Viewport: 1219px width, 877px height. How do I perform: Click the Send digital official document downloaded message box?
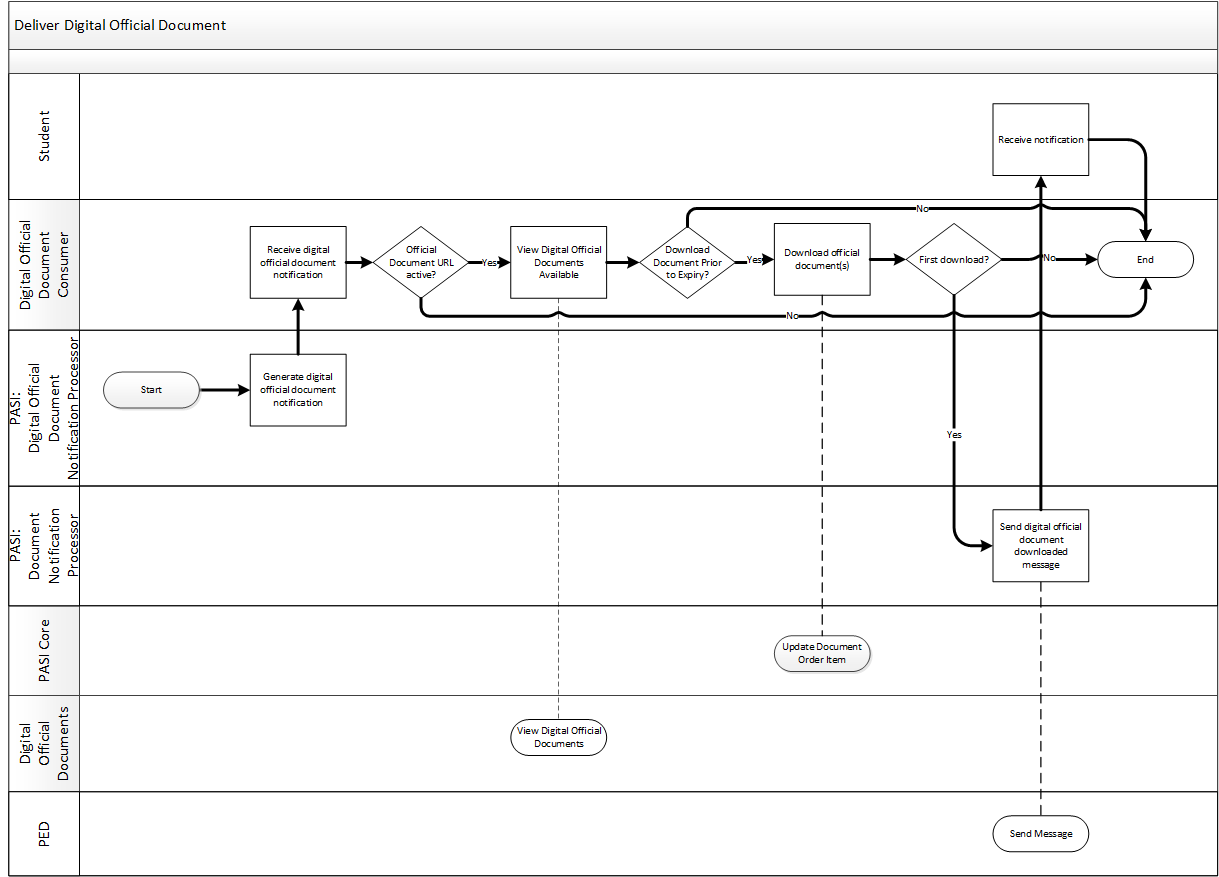click(1040, 546)
